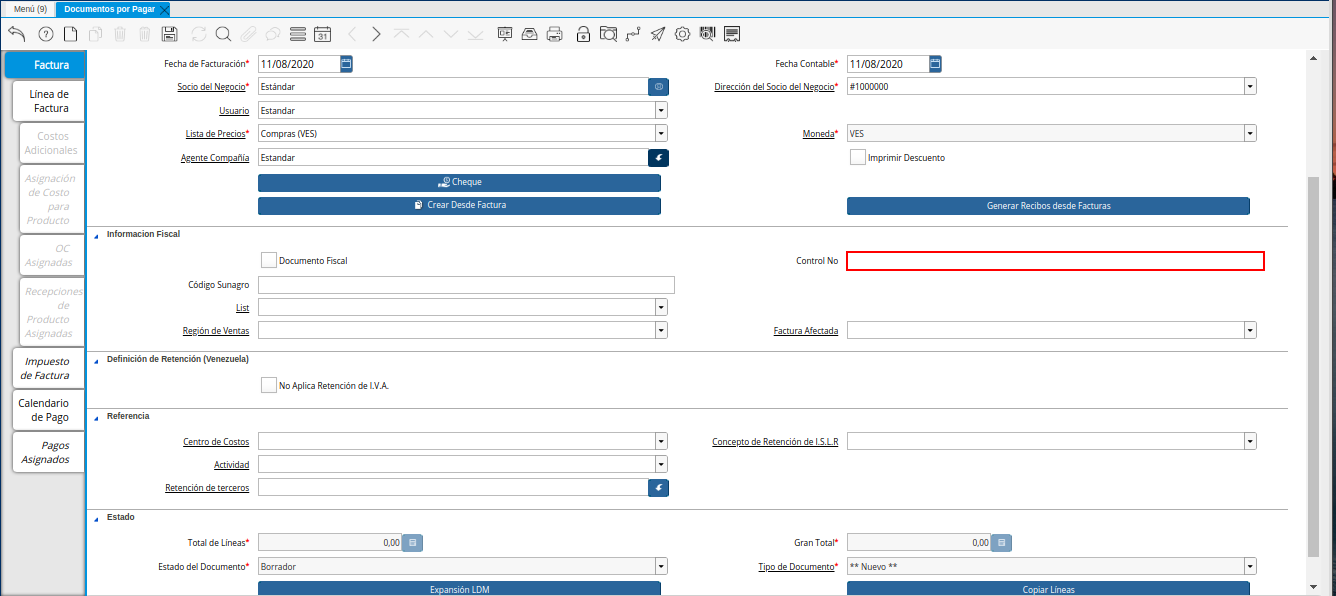Image resolution: width=1336 pixels, height=596 pixels.
Task: Collapse the Estado section
Action: click(x=97, y=518)
